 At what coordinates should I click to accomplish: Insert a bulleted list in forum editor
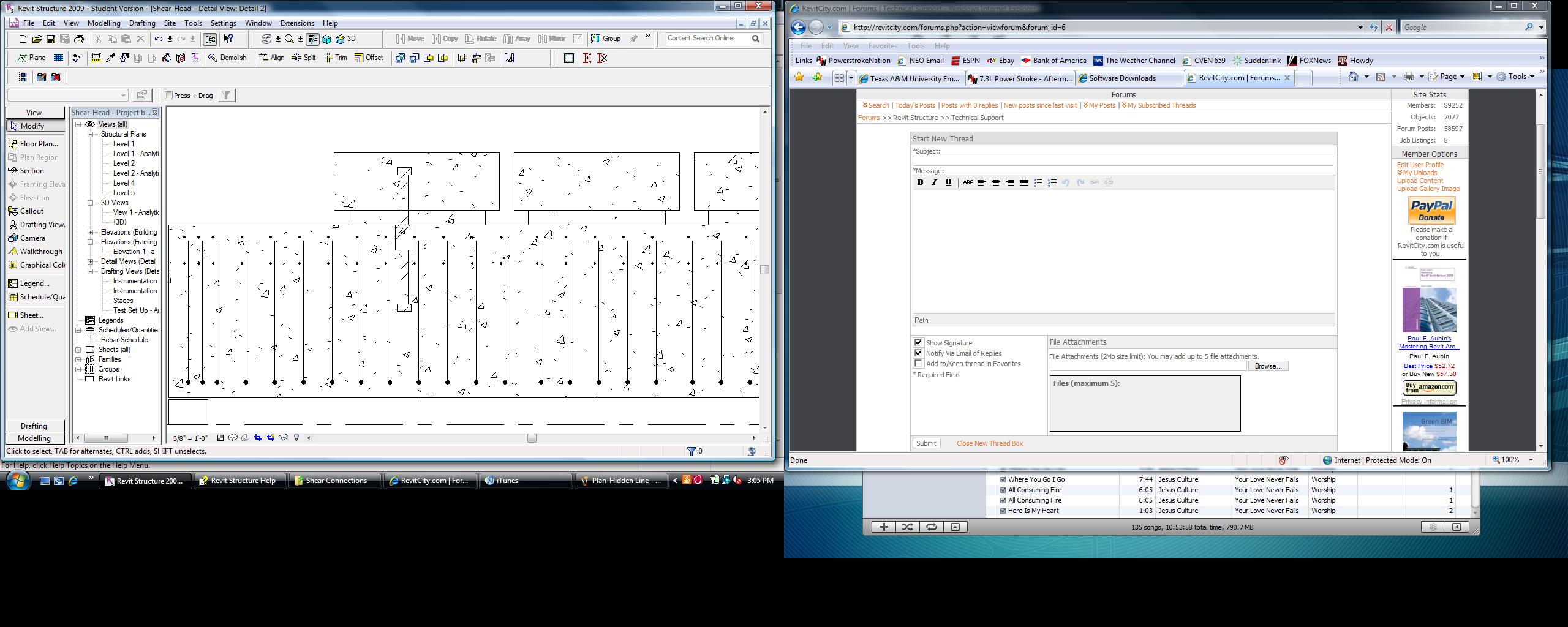[x=1038, y=182]
